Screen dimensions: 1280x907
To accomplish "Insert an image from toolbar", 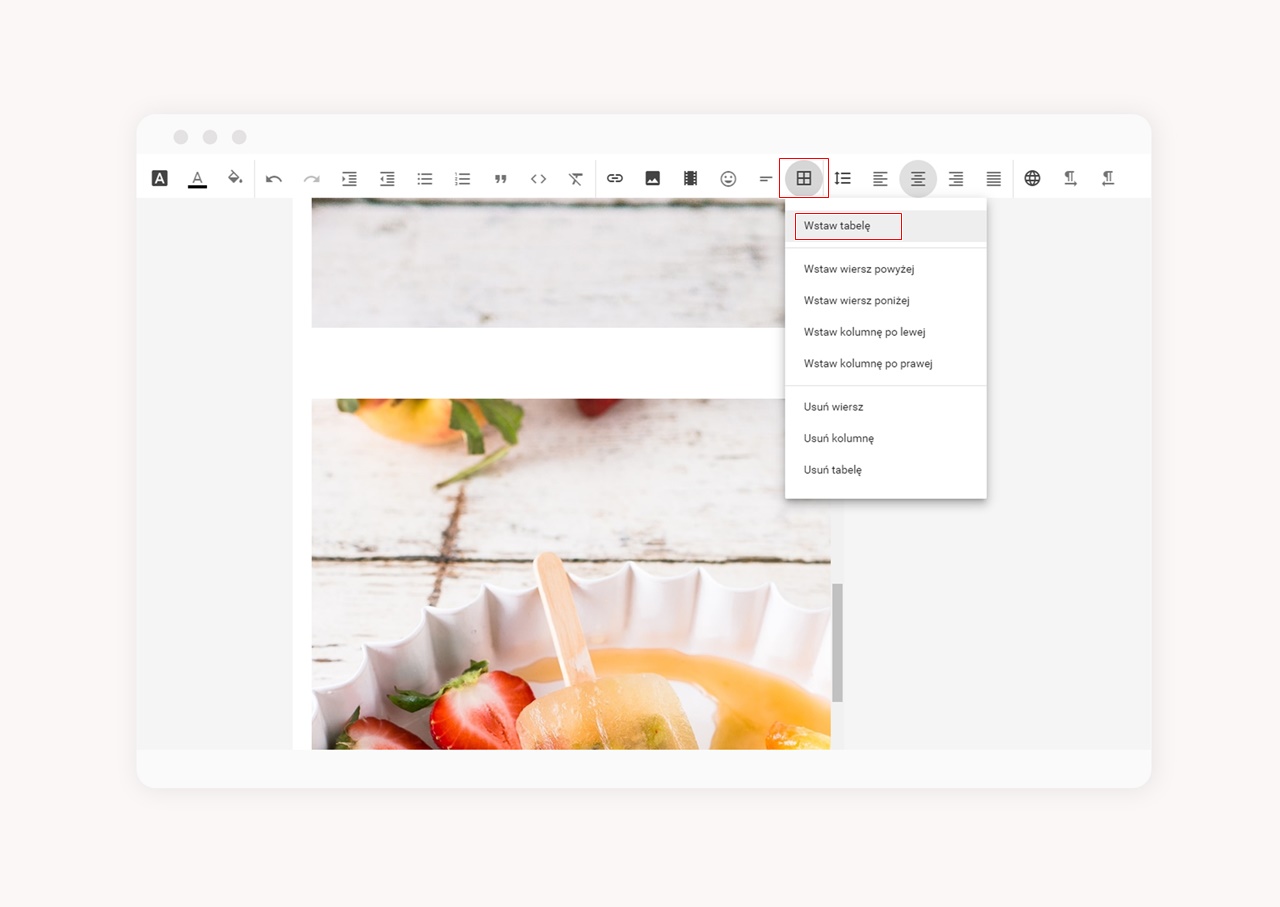I will tap(652, 179).
